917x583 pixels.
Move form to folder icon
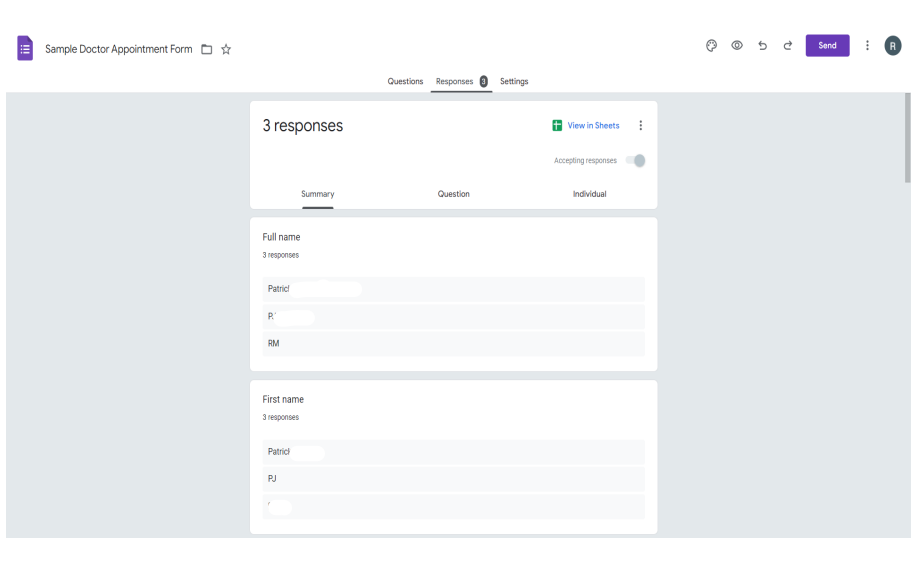[x=206, y=49]
